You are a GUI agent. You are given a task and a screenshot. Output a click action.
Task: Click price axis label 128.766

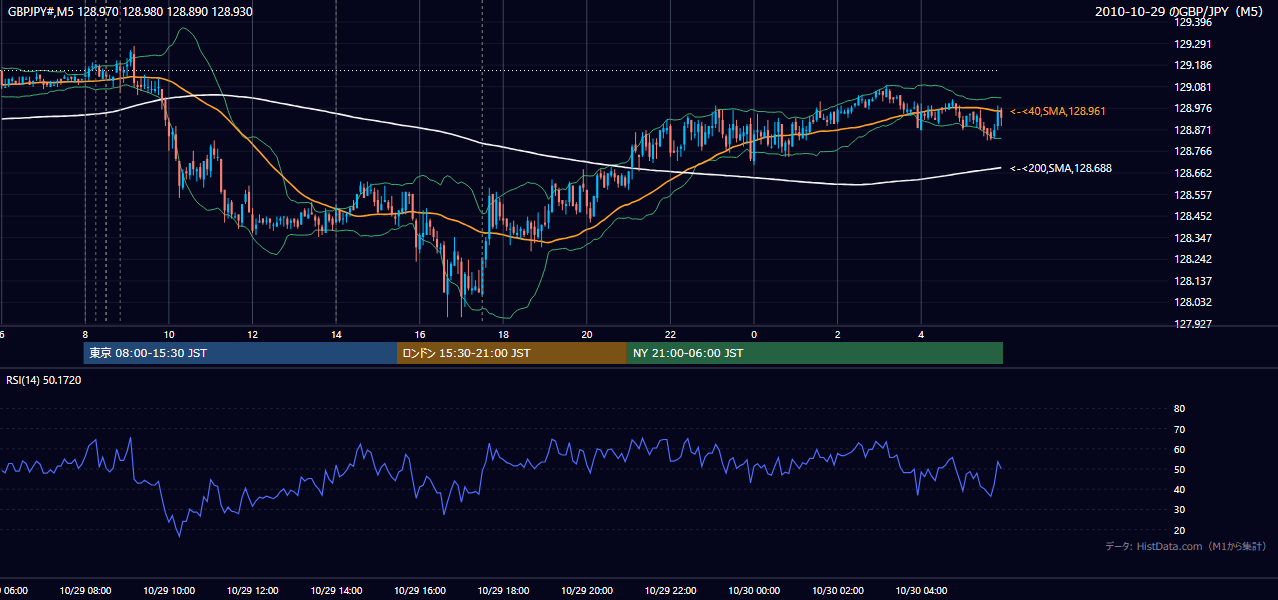[1192, 152]
